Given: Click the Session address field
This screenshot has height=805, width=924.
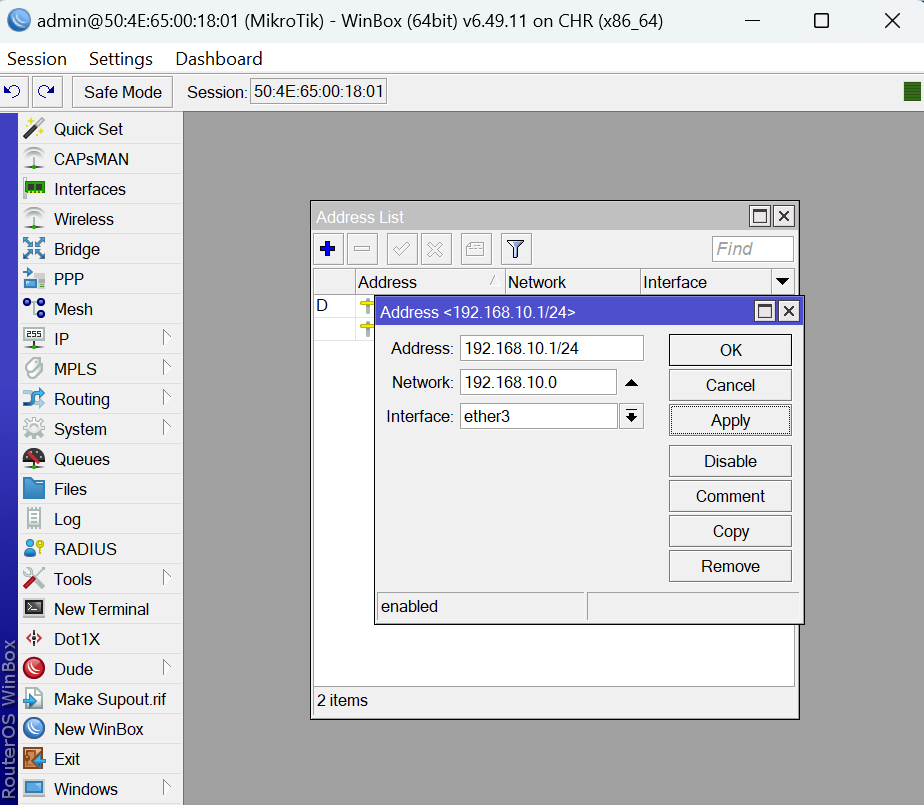Looking at the screenshot, I should (318, 91).
